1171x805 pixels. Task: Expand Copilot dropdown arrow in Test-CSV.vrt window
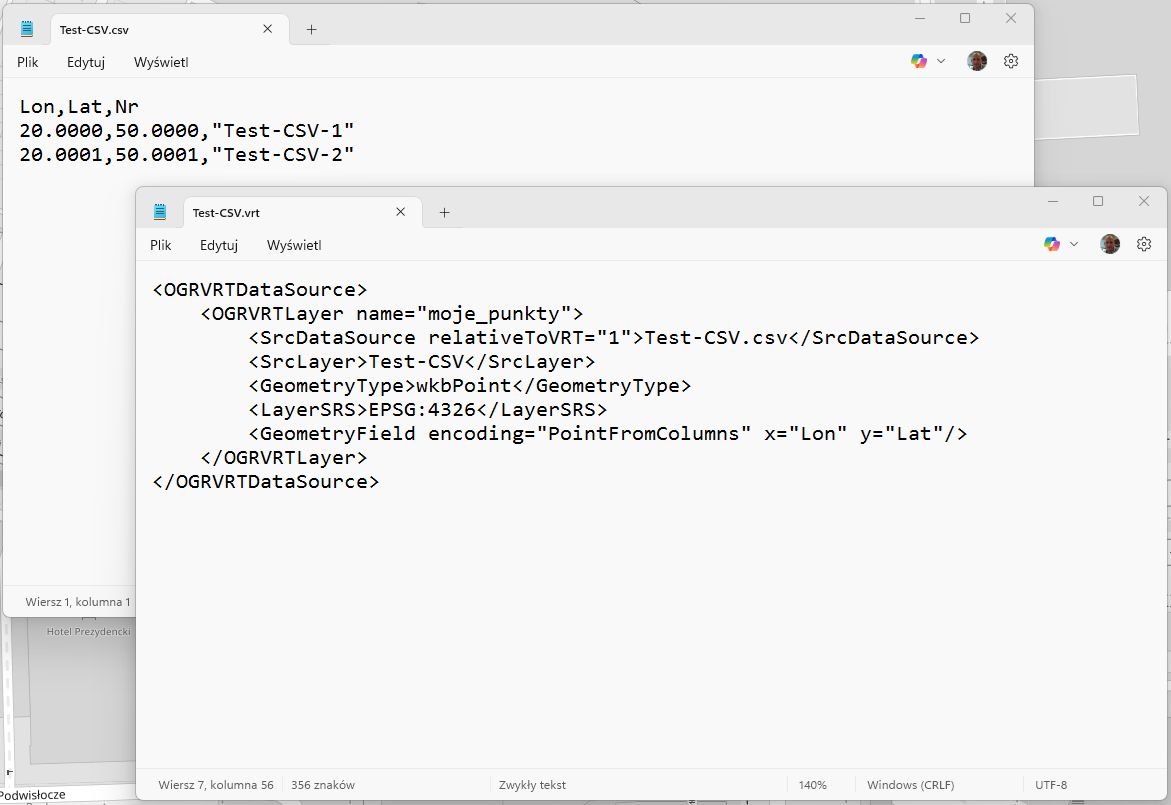point(1074,244)
